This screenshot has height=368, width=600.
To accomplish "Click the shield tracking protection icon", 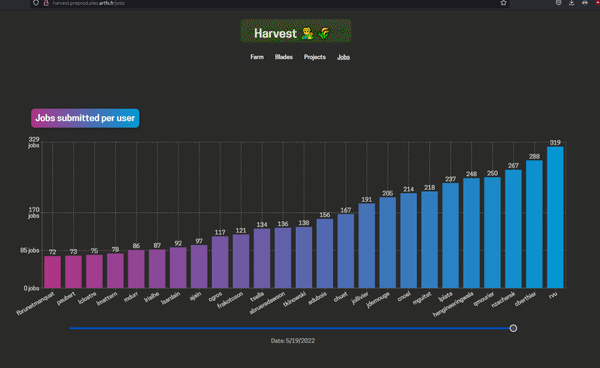I will tap(36, 3).
